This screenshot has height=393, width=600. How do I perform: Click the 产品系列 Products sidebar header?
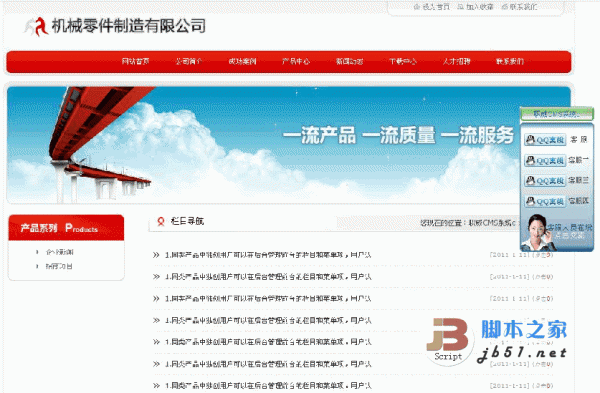coord(66,228)
